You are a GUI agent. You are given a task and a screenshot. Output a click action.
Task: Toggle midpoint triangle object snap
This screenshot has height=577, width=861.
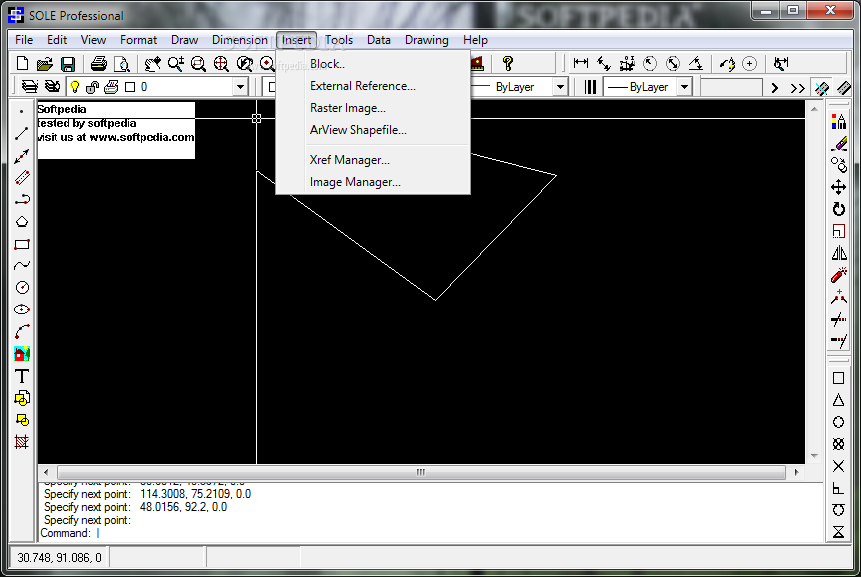[838, 400]
